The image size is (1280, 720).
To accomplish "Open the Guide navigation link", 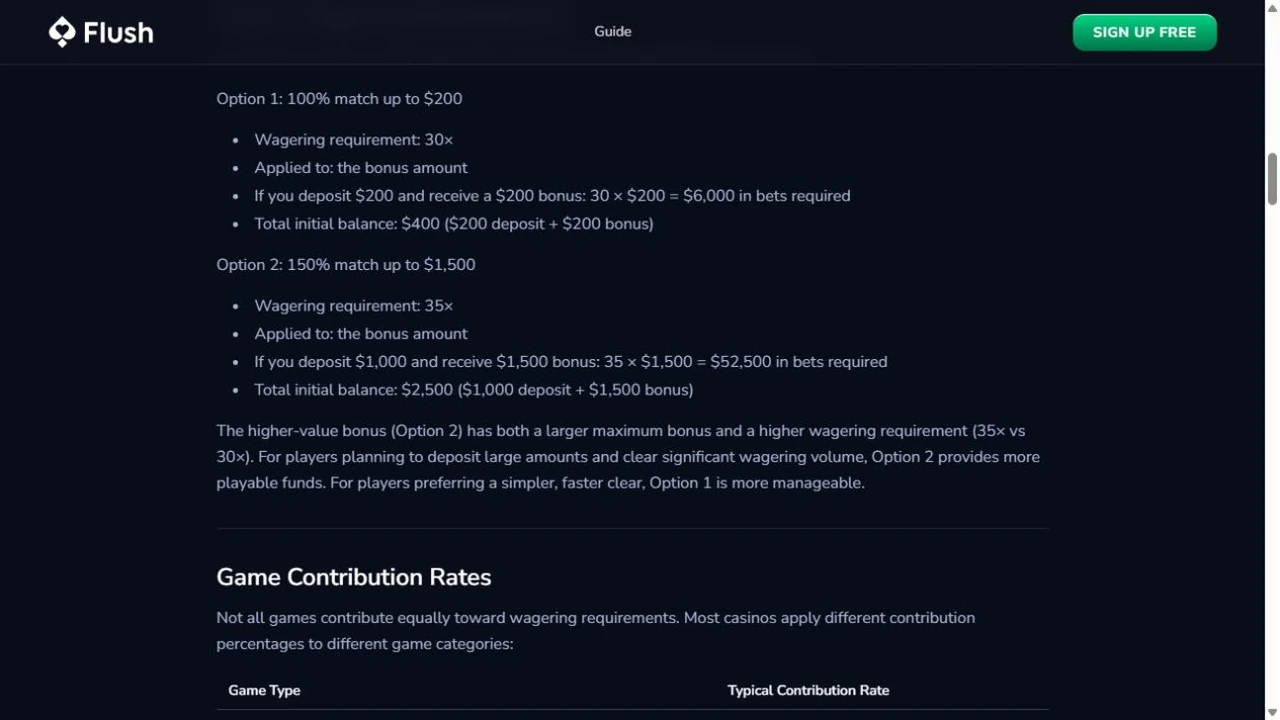I will coord(613,32).
